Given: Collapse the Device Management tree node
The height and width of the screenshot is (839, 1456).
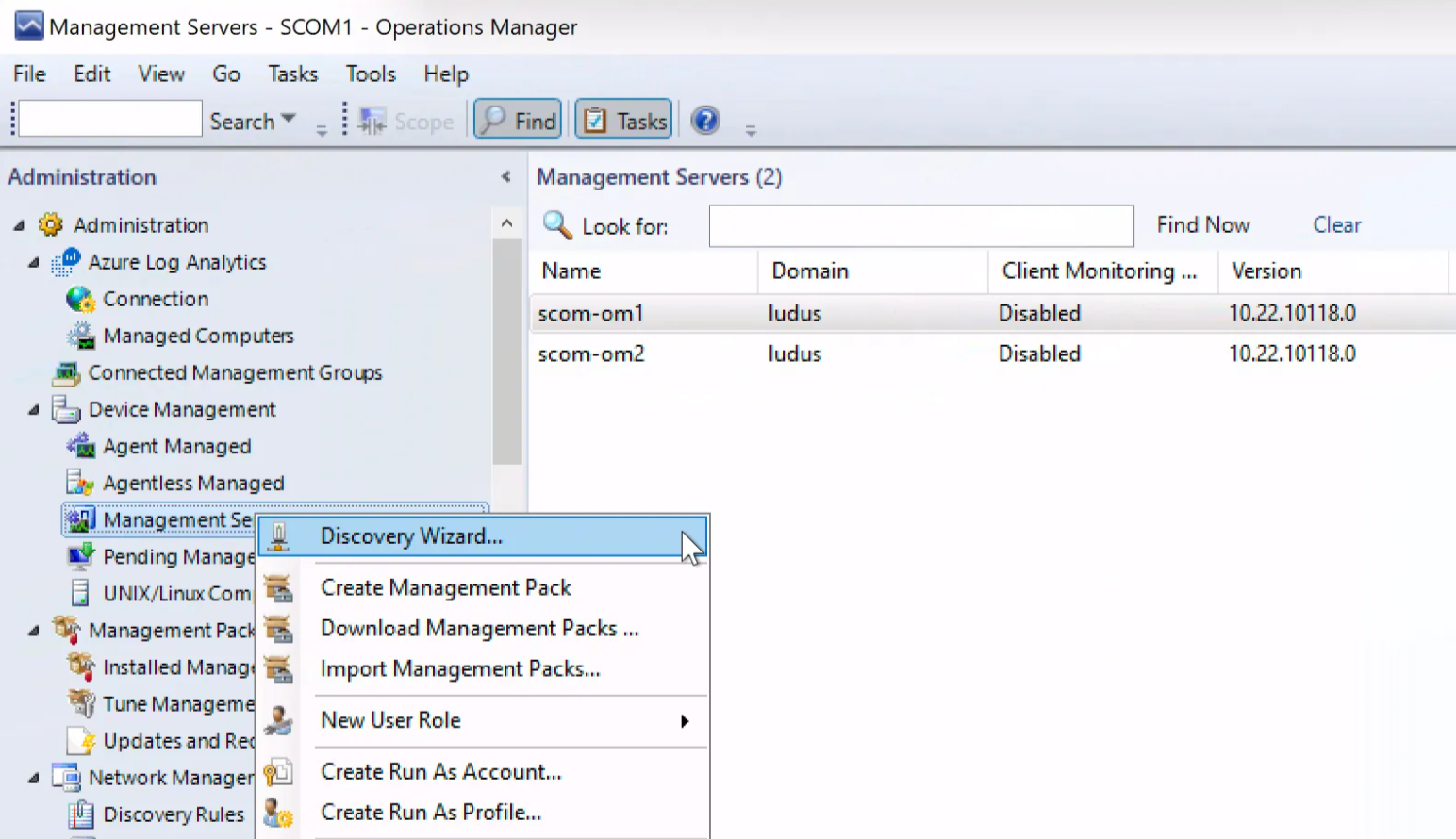Looking at the screenshot, I should pyautogui.click(x=34, y=410).
